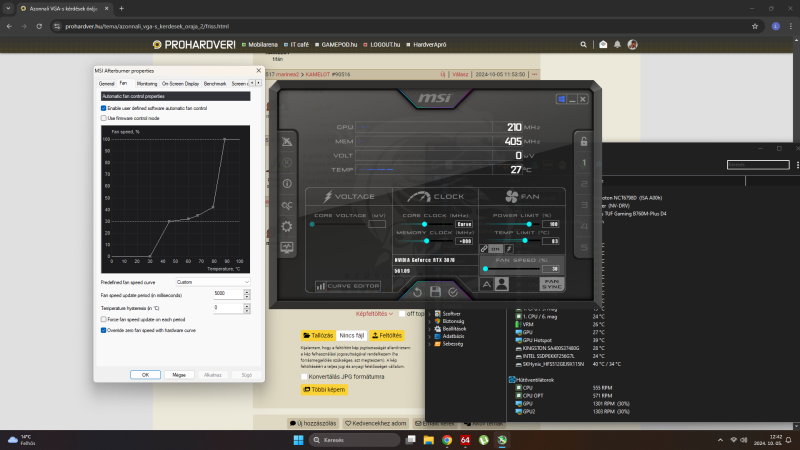Open the IT café link in header

tap(296, 44)
